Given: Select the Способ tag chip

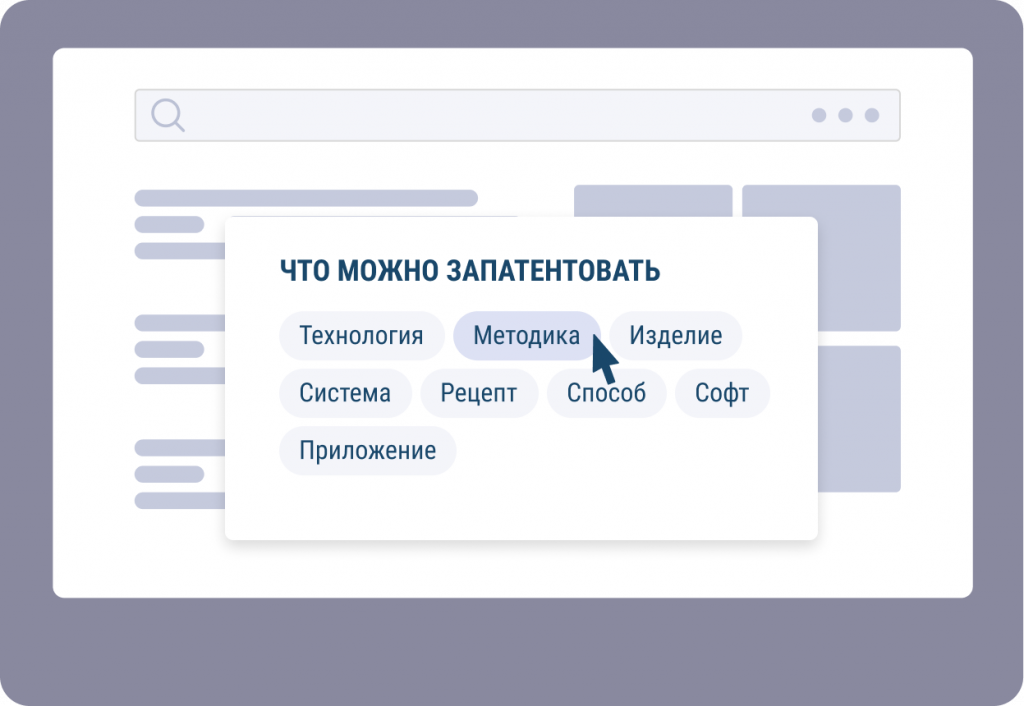Looking at the screenshot, I should [606, 393].
